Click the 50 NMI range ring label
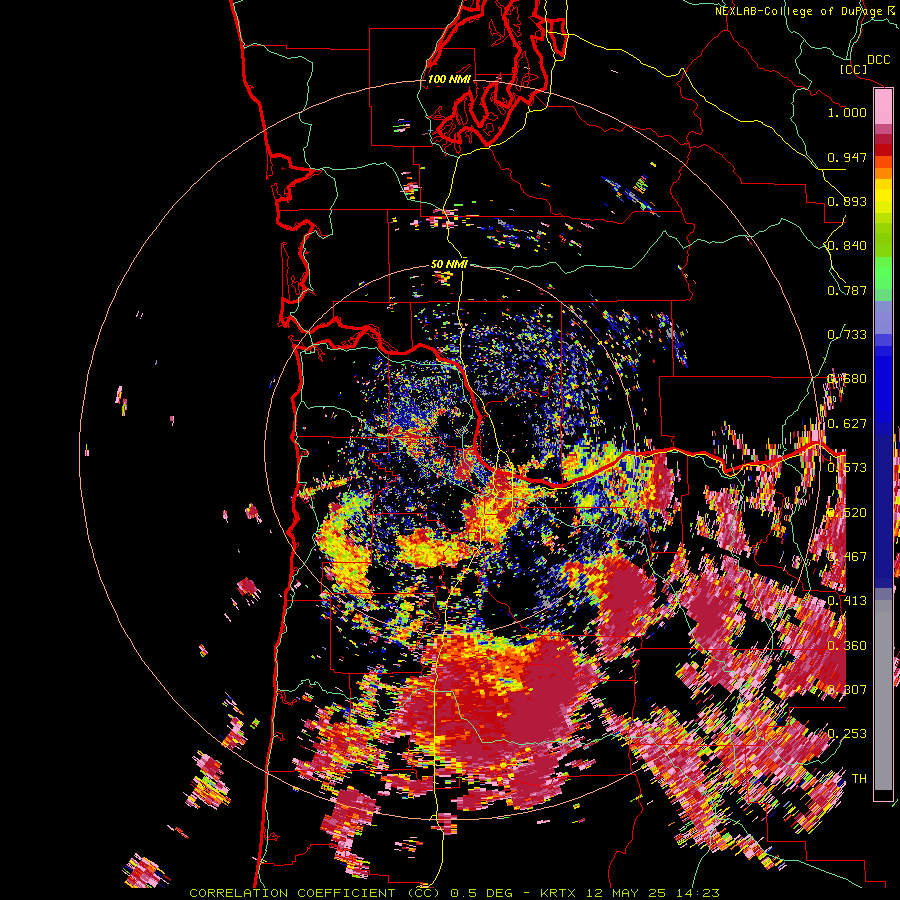Image resolution: width=900 pixels, height=900 pixels. tap(449, 264)
